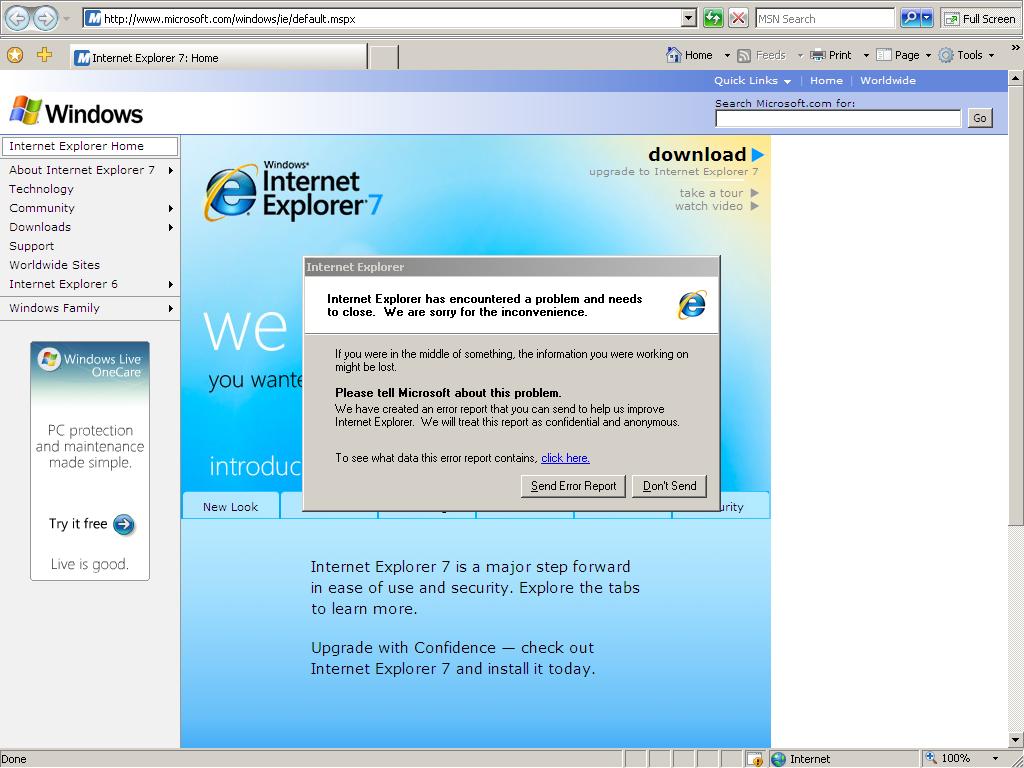Select the New Look tab

coord(230,507)
